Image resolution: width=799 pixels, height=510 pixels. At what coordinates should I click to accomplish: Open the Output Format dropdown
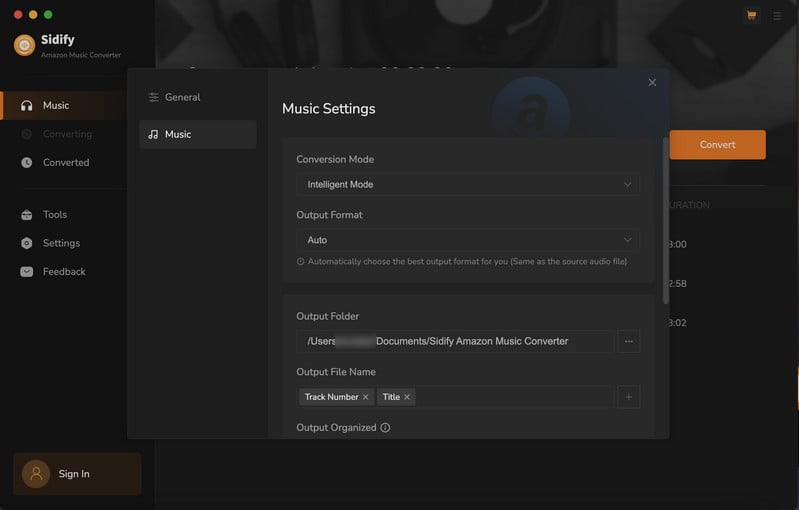(x=468, y=240)
